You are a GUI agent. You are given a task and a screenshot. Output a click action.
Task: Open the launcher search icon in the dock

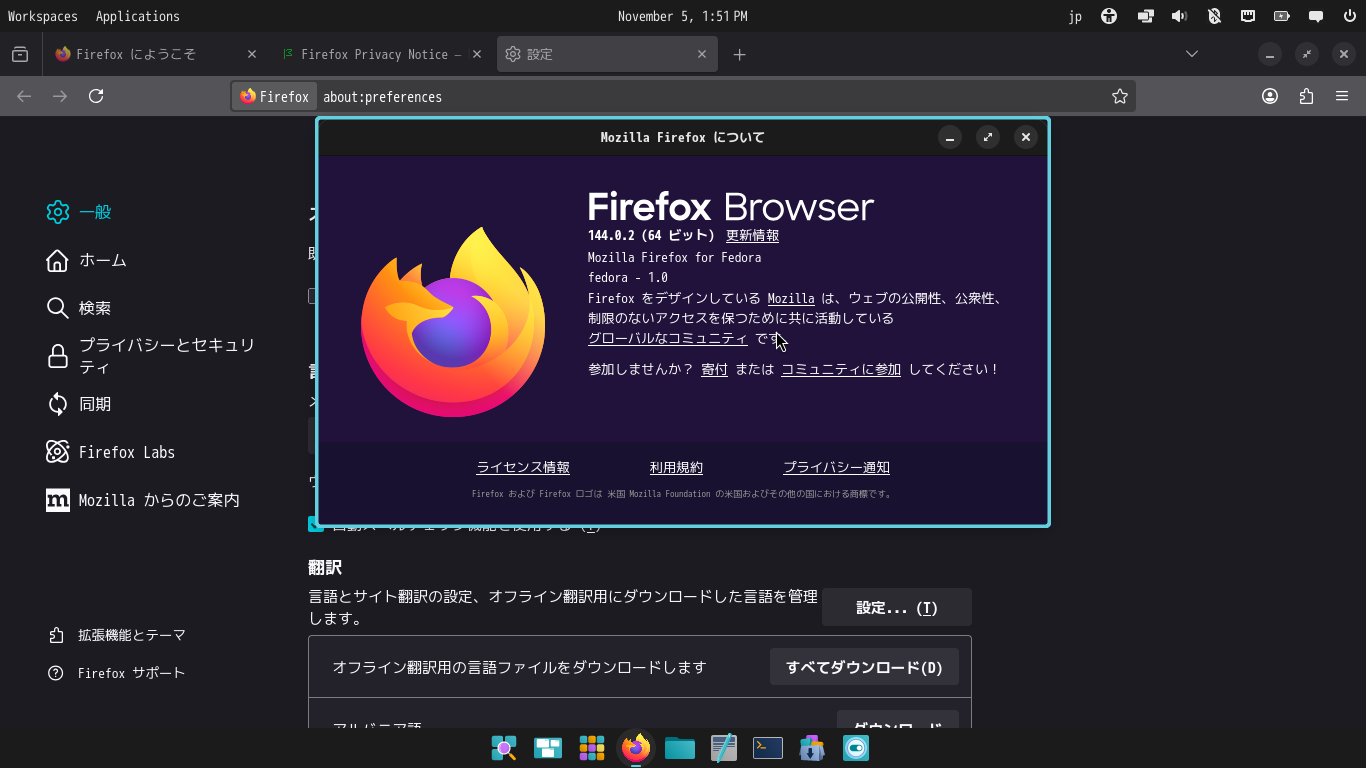pos(504,747)
